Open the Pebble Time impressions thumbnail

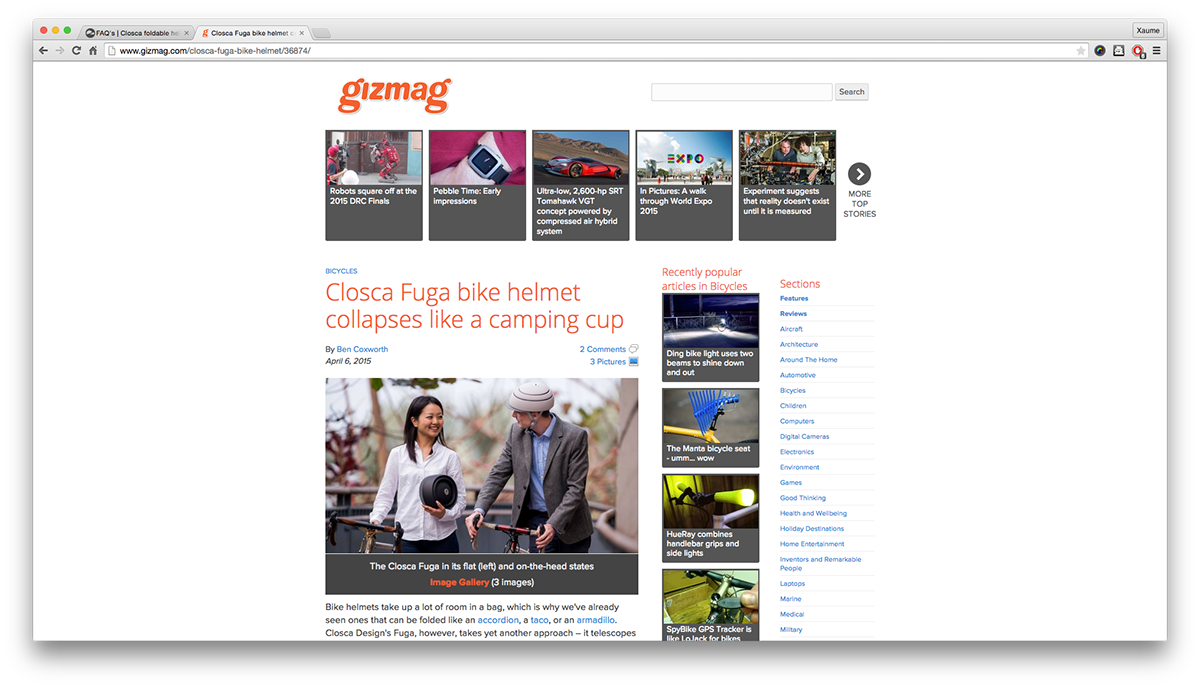(477, 185)
